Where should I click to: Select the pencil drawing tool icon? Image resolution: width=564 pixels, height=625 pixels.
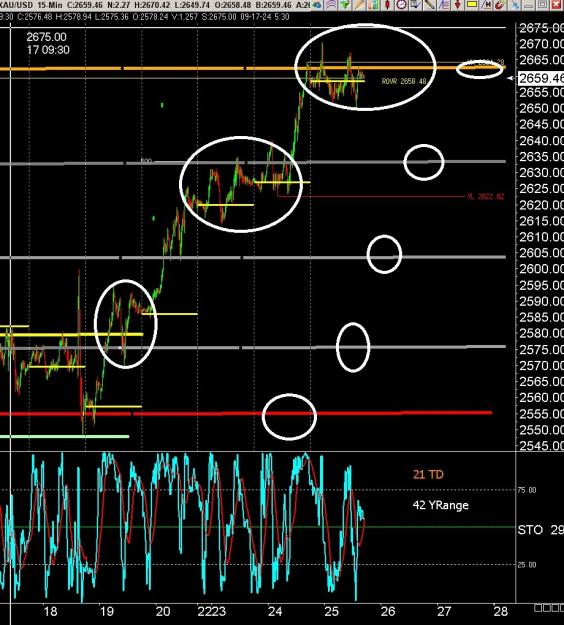point(360,5)
